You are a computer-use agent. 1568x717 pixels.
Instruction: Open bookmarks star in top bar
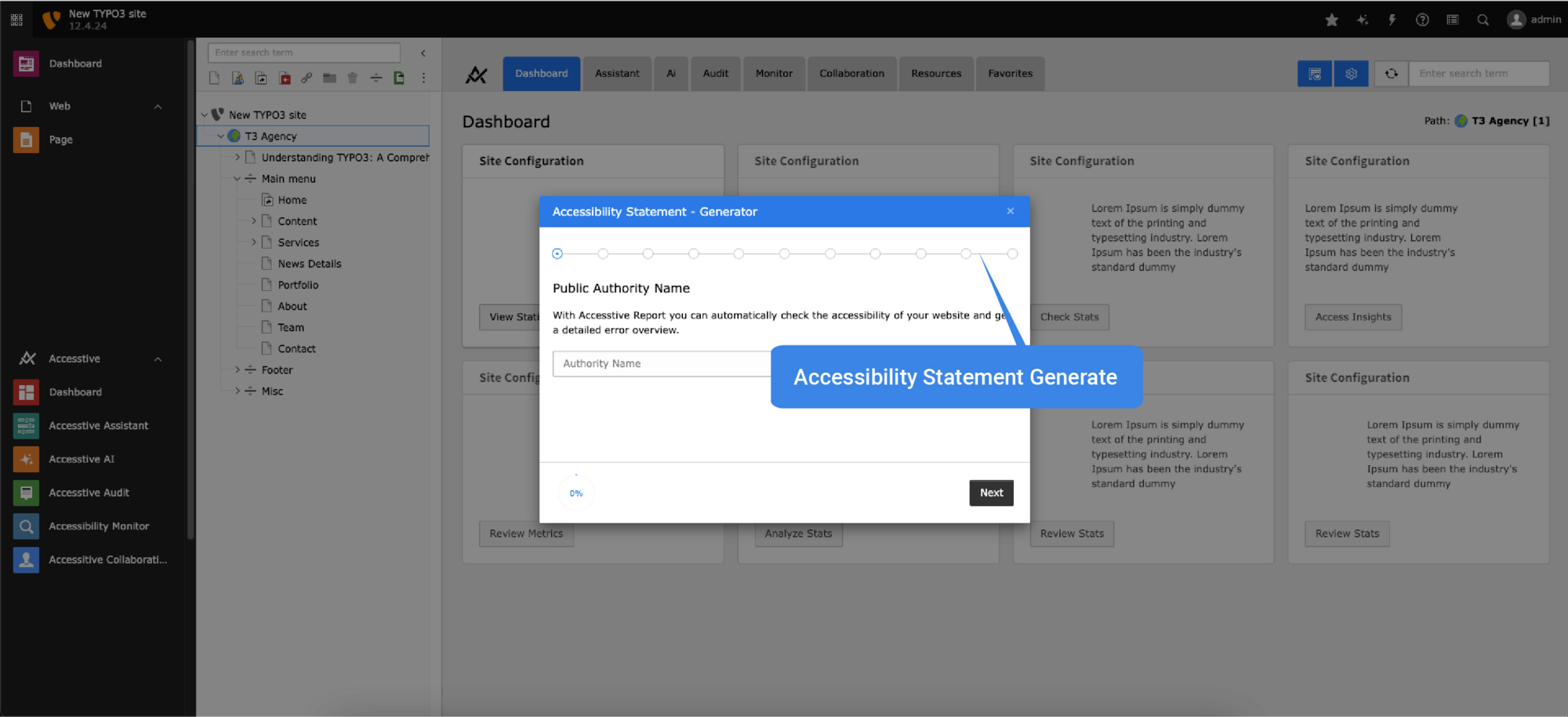click(x=1331, y=20)
